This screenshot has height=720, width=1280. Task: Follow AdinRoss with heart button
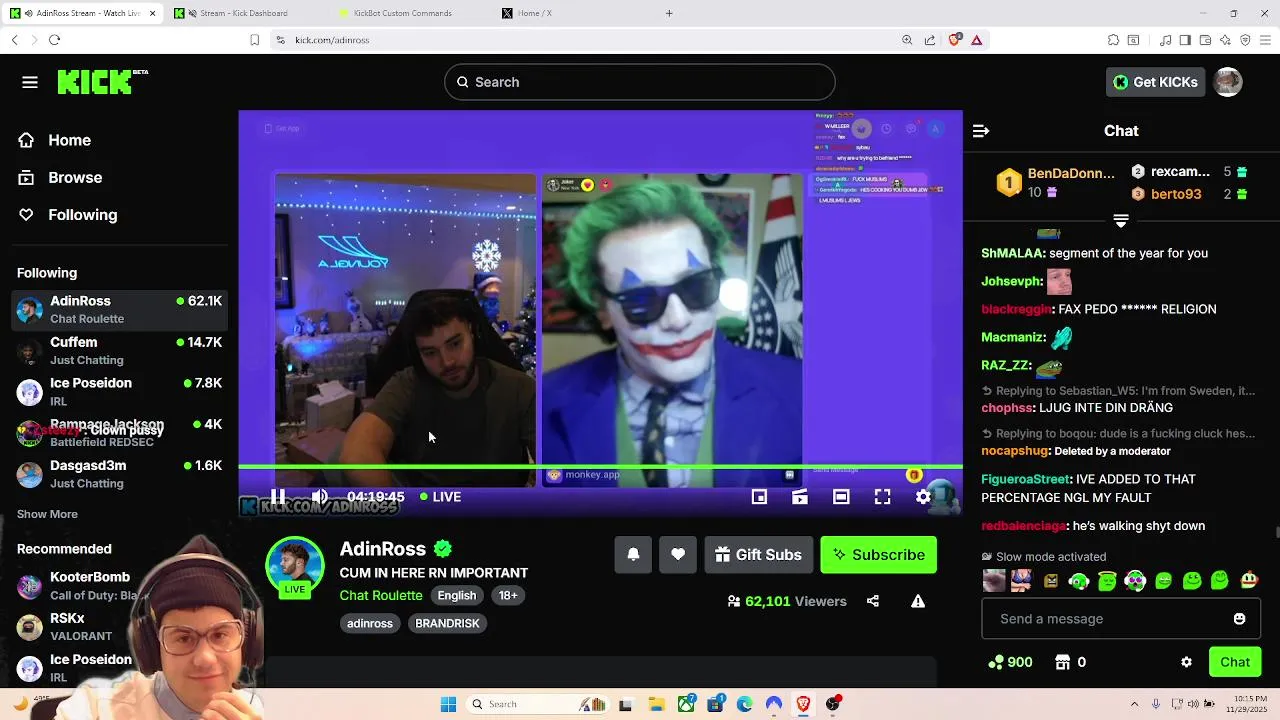click(x=678, y=555)
